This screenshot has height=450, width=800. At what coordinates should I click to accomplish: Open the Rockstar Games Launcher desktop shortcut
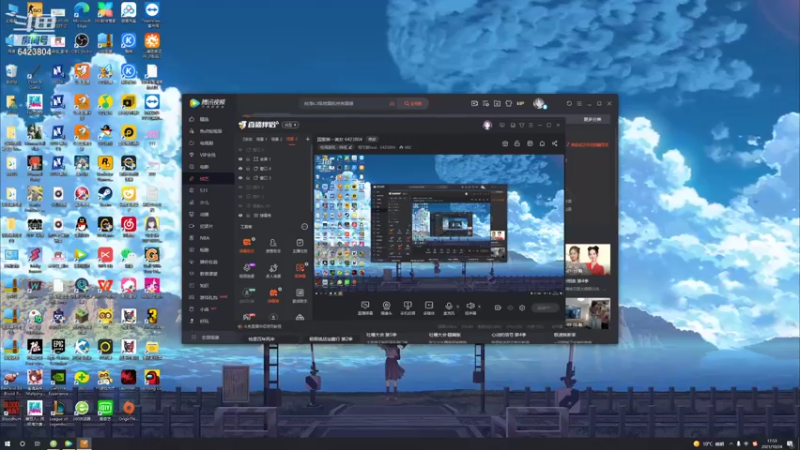click(x=105, y=167)
